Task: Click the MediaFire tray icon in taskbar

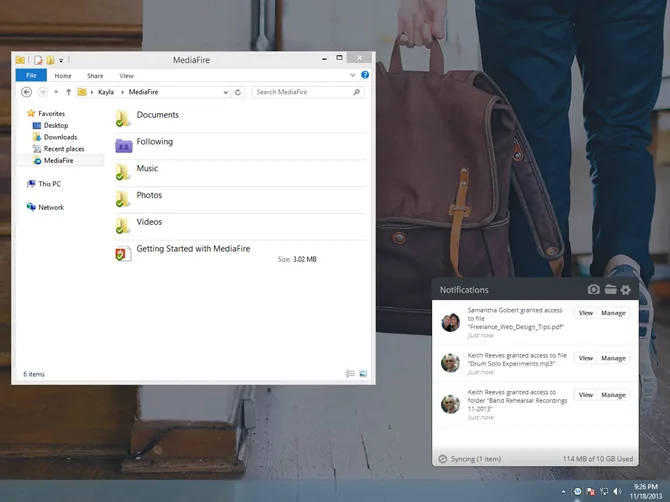Action: click(x=578, y=492)
